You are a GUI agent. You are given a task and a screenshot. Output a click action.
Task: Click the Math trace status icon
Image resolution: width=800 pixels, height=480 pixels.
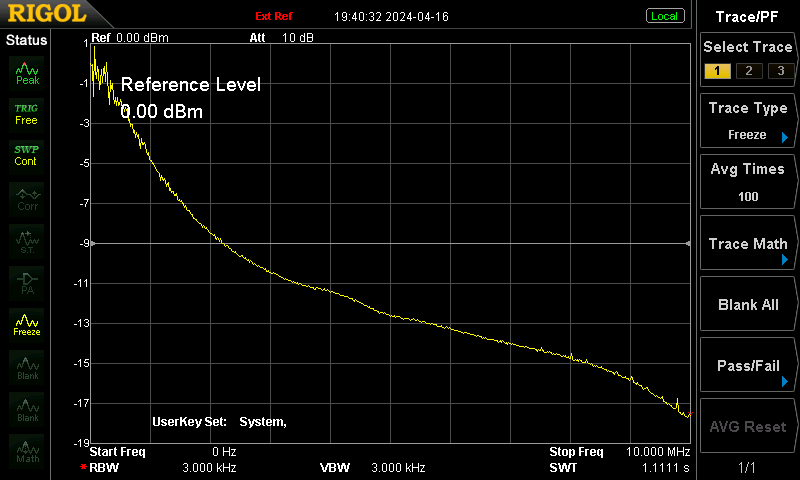coord(27,451)
